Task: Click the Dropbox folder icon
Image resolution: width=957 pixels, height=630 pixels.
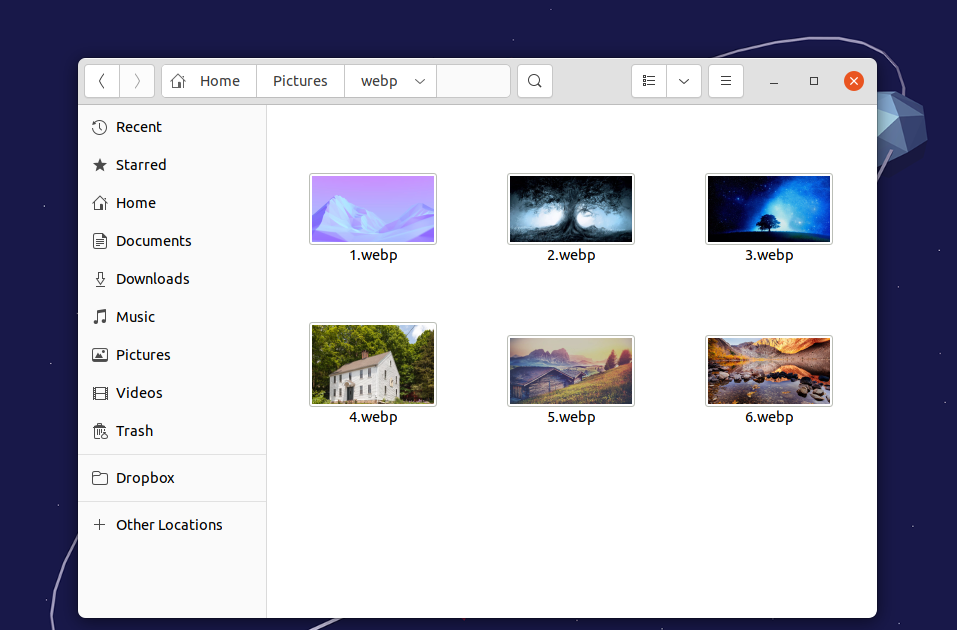Action: pos(99,478)
